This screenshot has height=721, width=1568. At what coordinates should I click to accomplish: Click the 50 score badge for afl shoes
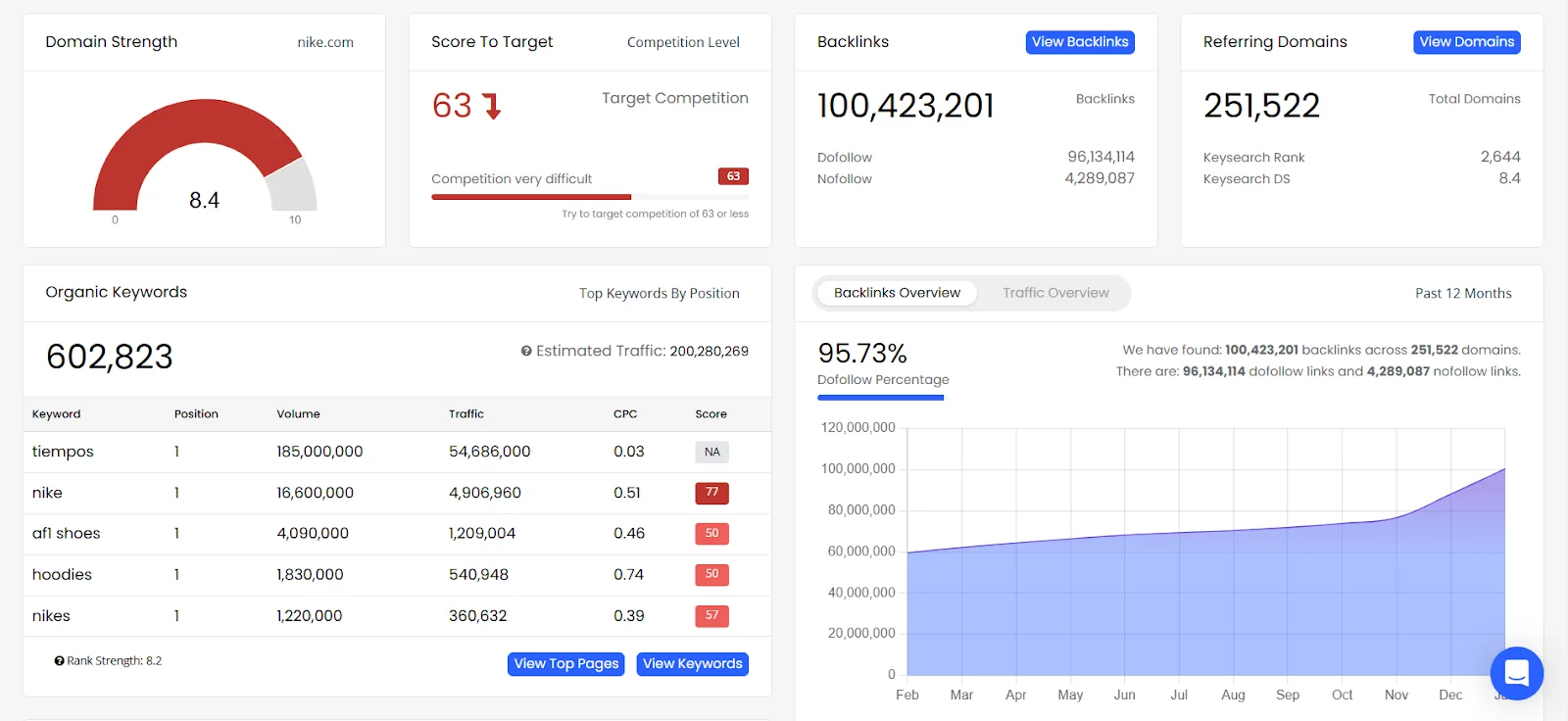[711, 534]
